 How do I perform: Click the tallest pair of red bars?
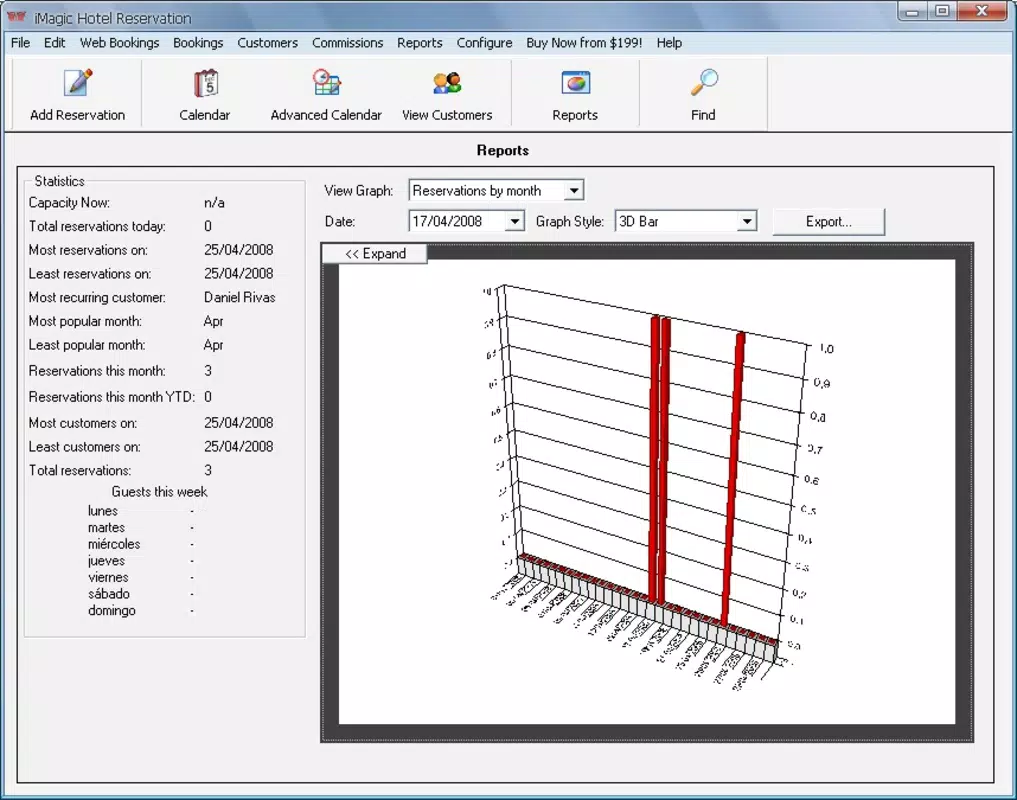(660, 459)
